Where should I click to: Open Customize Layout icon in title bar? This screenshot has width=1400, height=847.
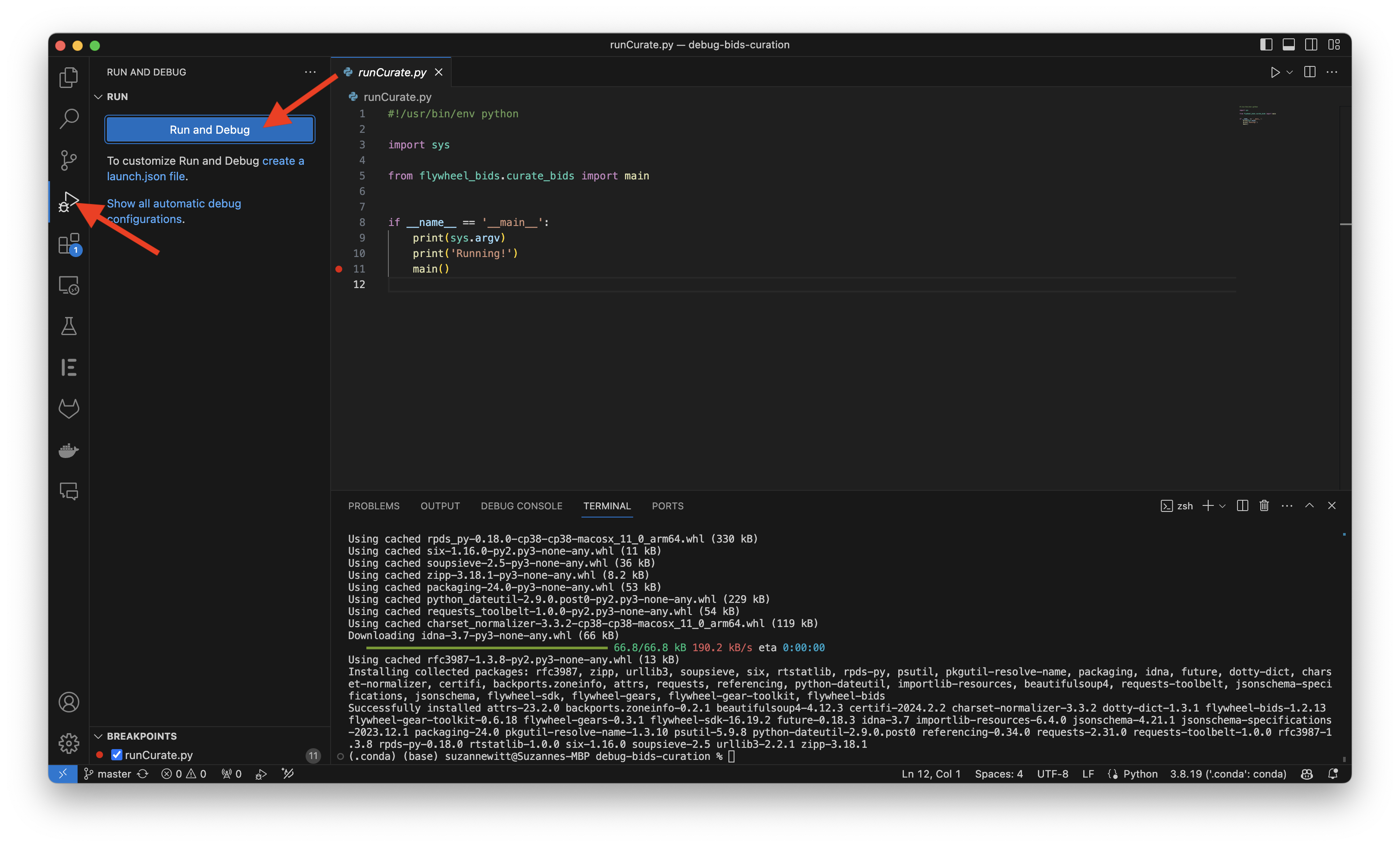click(x=1334, y=44)
